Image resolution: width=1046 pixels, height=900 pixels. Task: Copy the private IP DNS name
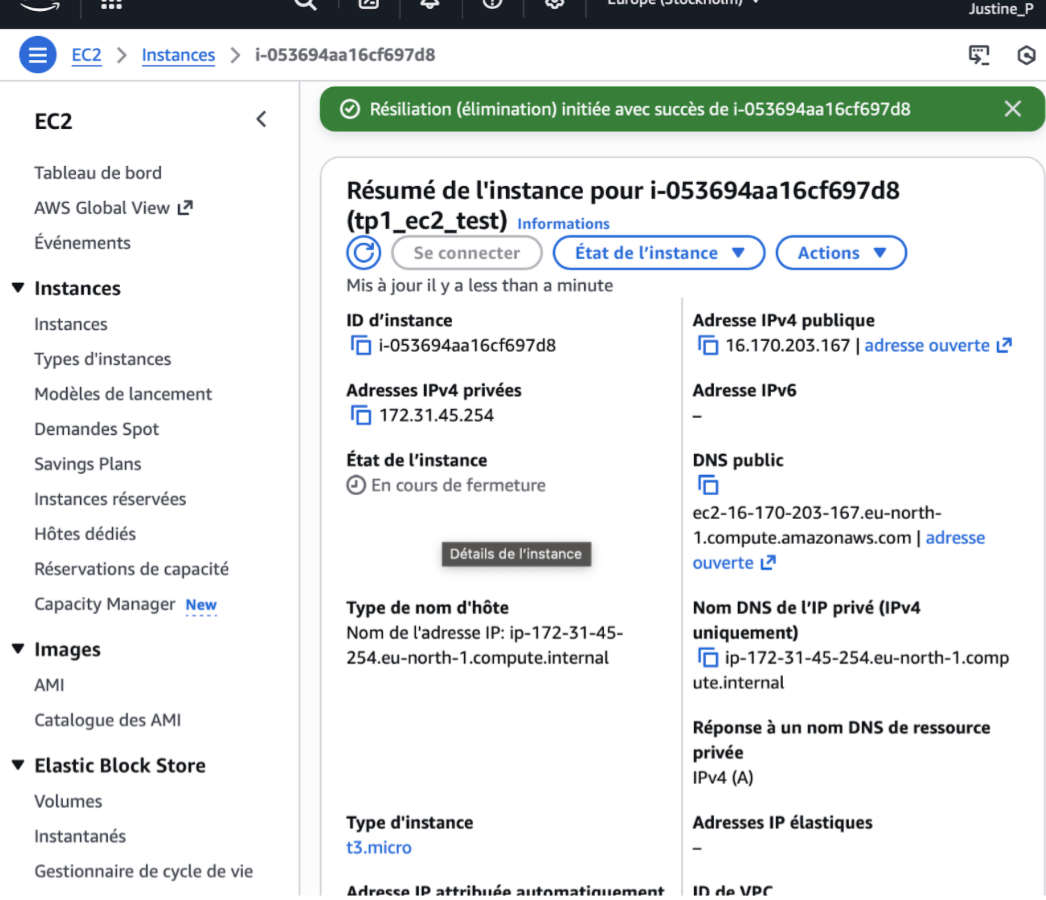pos(708,658)
